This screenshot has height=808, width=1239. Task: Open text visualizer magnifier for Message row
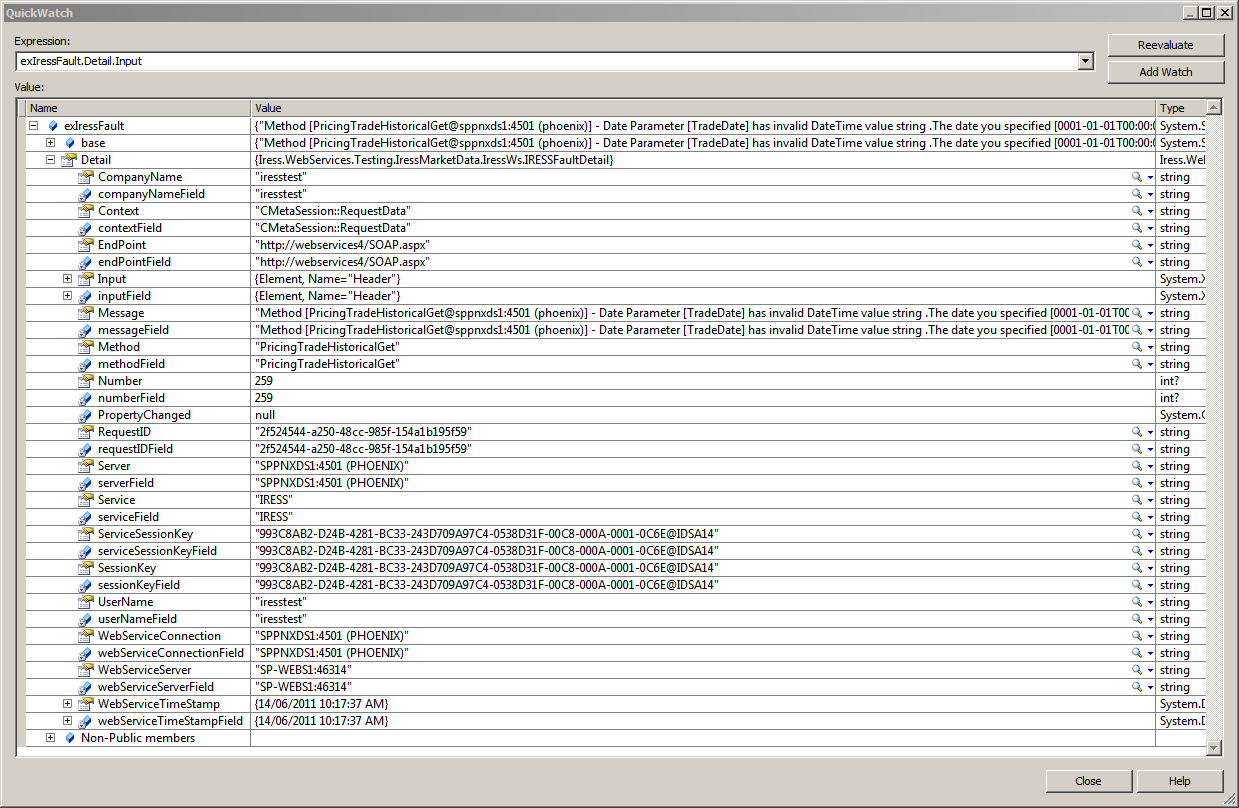point(1137,313)
